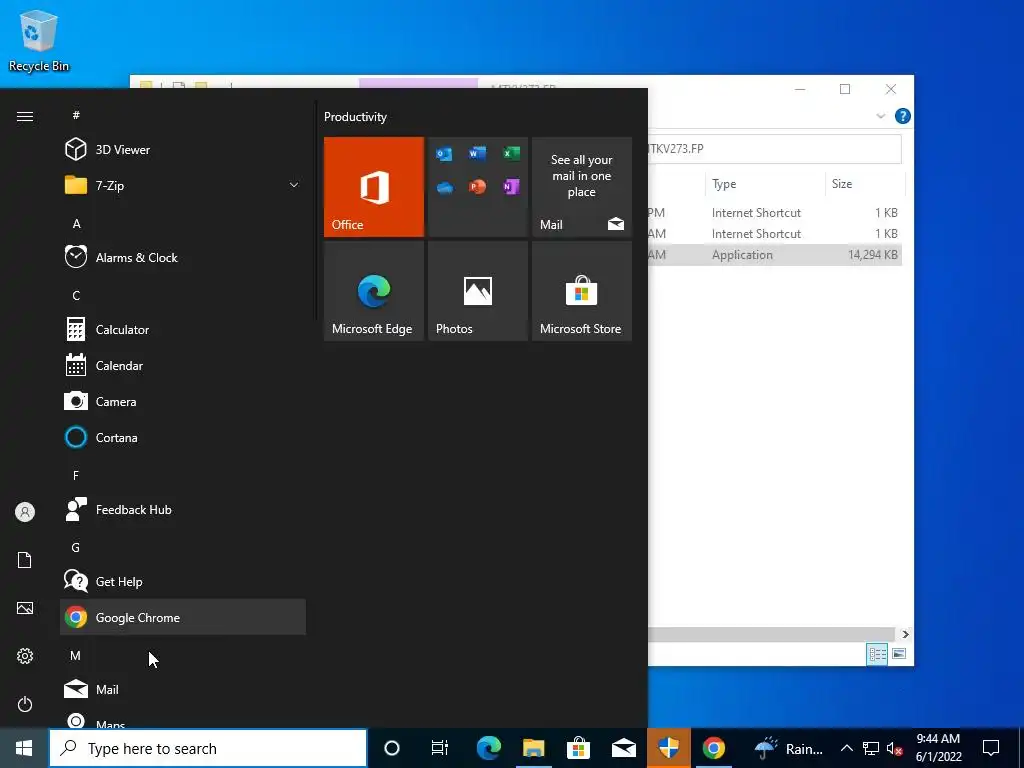
Task: Open Google Chrome from taskbar
Action: (x=714, y=748)
